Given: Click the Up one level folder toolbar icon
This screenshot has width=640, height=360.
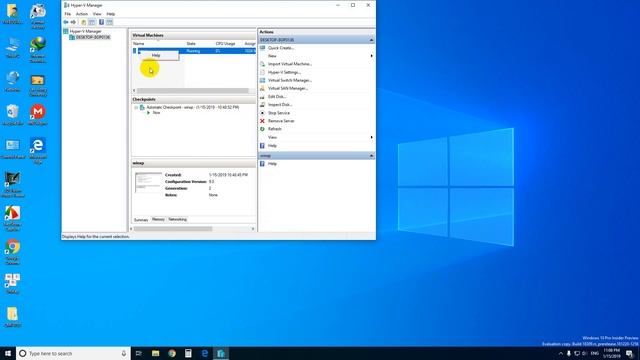Looking at the screenshot, I should 84,22.
